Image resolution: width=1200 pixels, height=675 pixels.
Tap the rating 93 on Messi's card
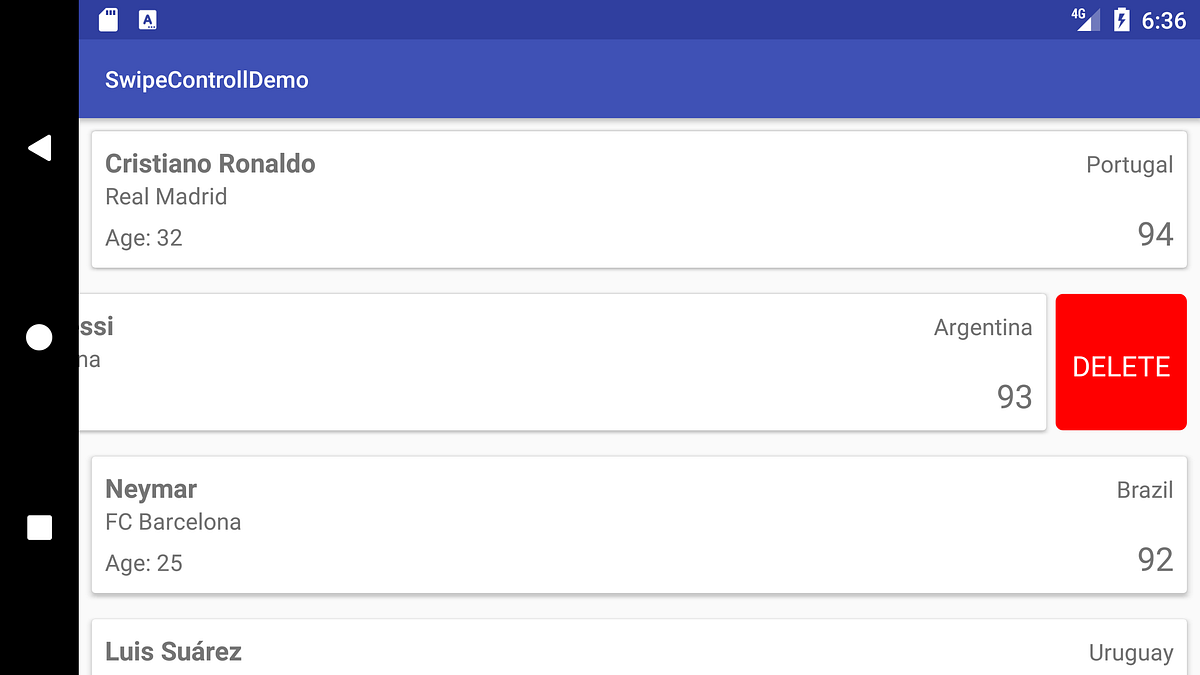1014,396
